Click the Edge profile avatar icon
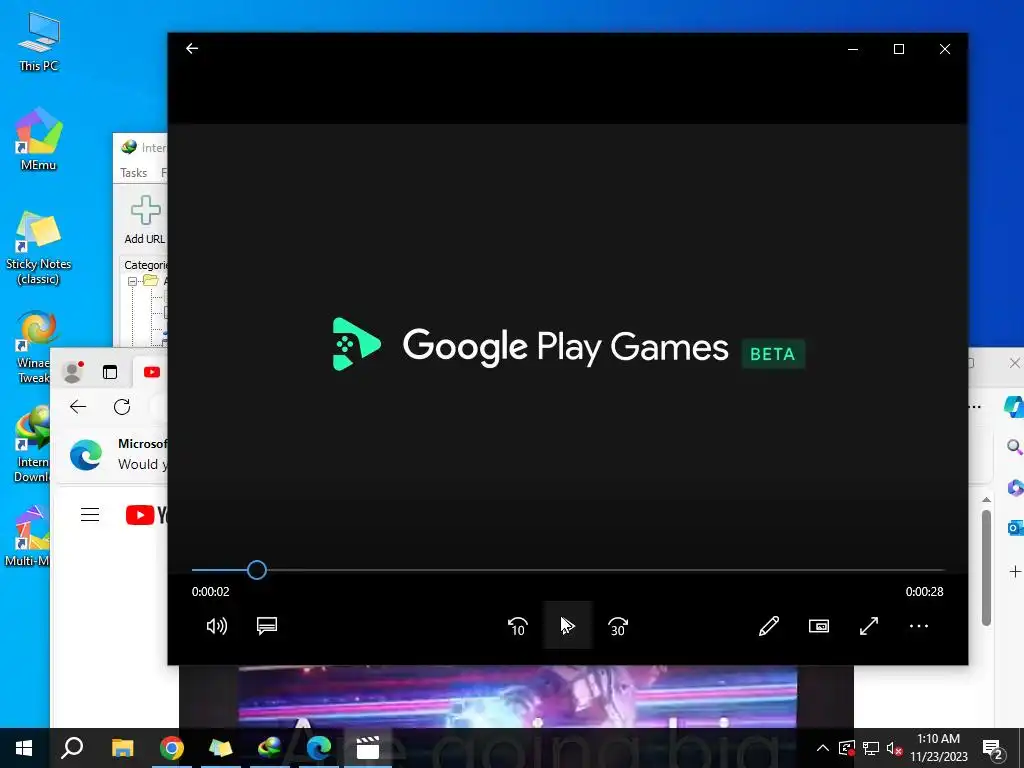 coord(72,372)
